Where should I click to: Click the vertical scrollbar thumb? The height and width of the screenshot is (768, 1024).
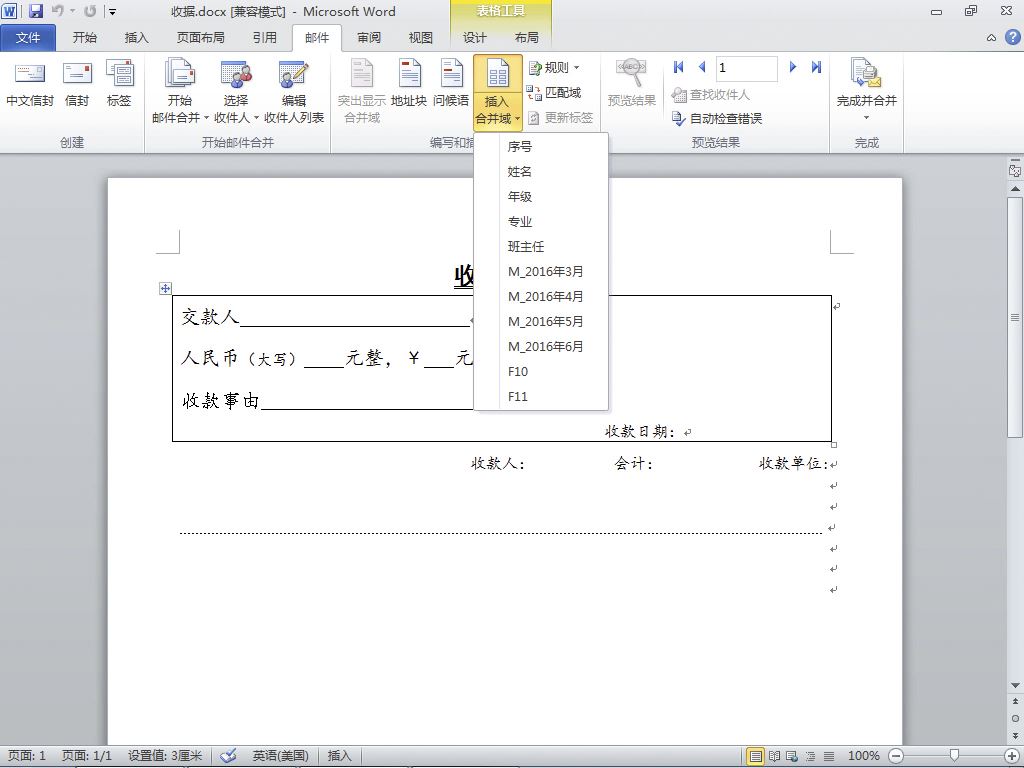1015,317
